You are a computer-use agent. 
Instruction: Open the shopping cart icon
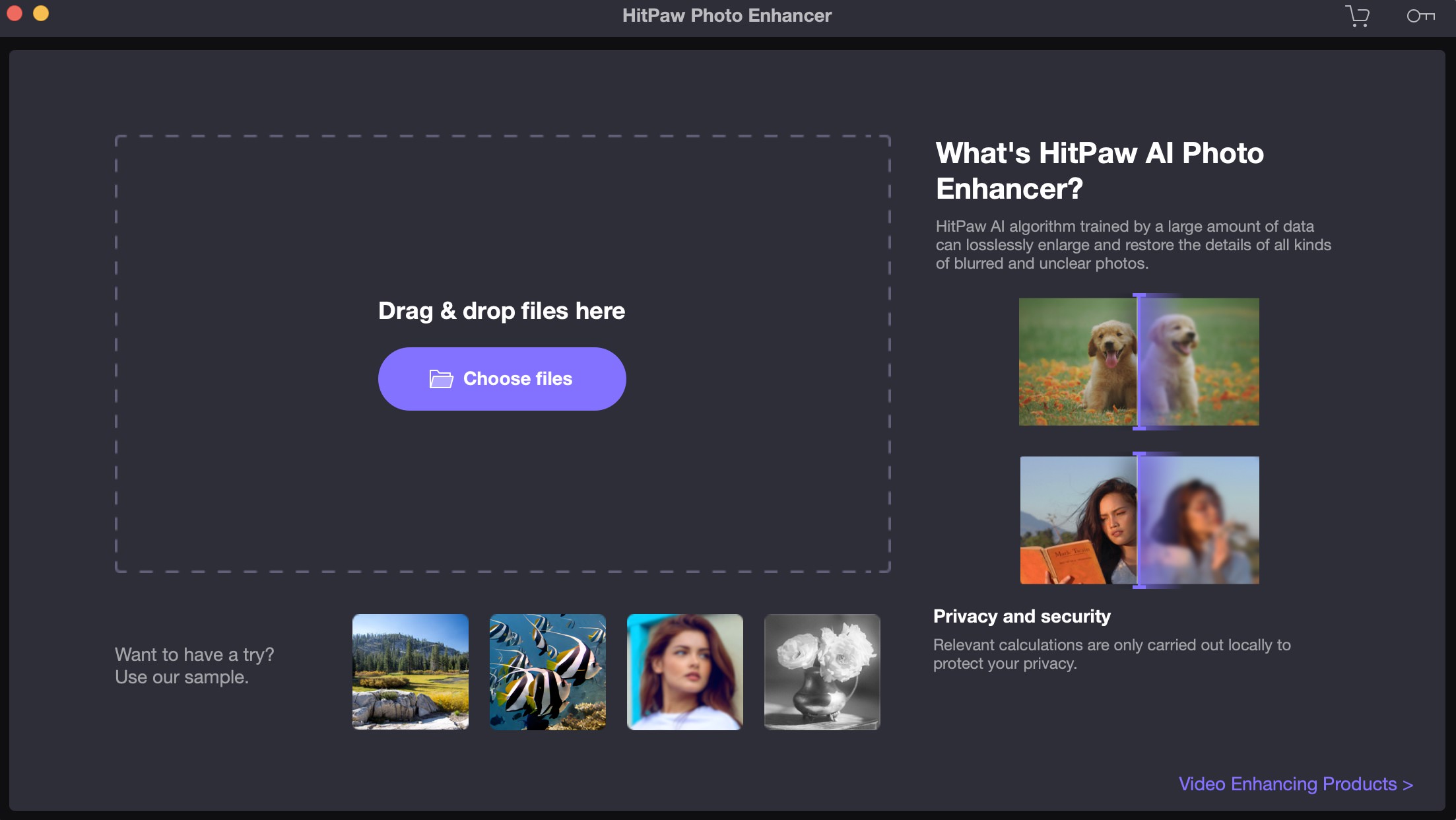click(x=1358, y=16)
